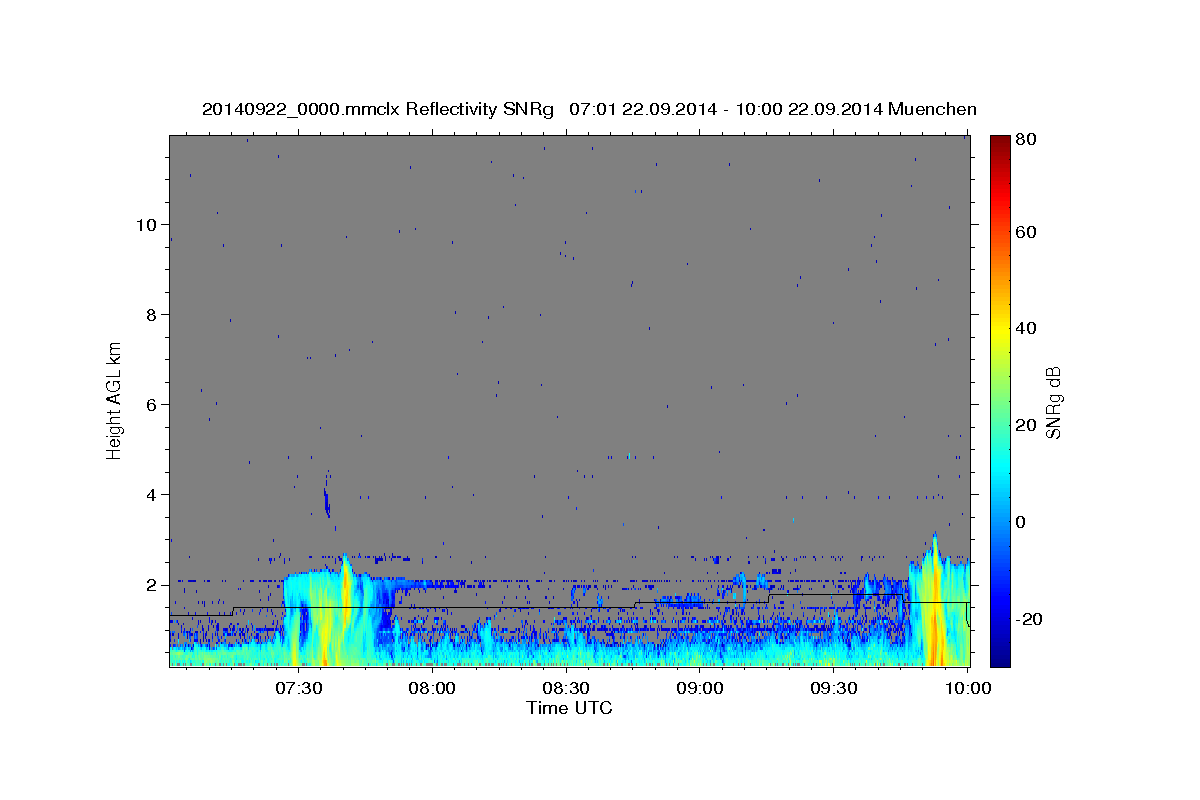1200x800 pixels.
Task: Click the 08:00 time tick label
Action: [433, 688]
